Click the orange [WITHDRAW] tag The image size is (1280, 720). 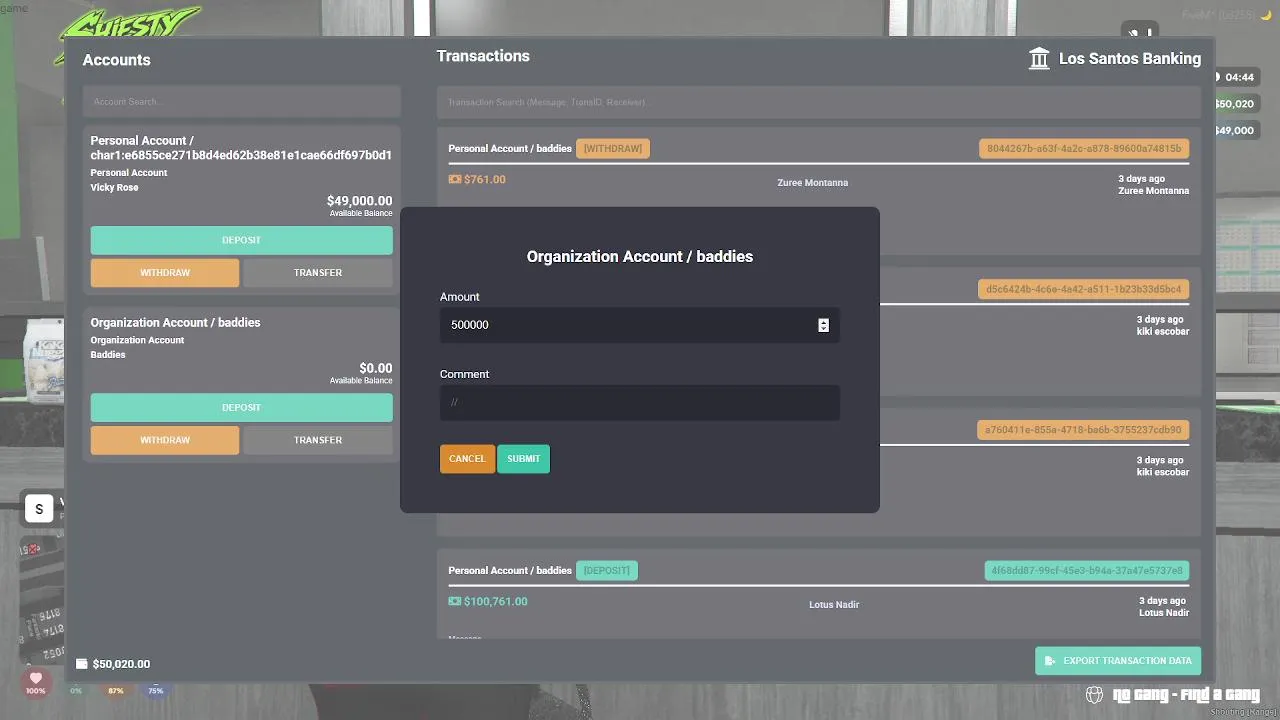point(613,149)
